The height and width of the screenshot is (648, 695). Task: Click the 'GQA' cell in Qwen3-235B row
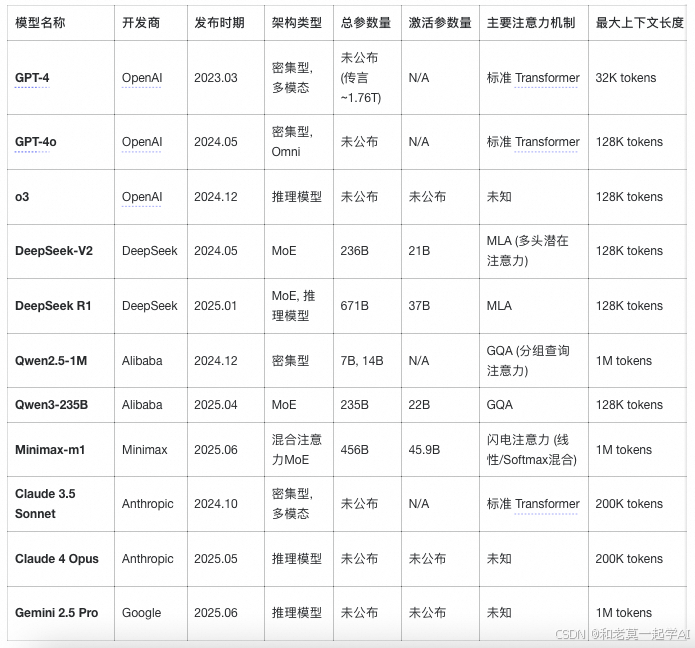click(534, 405)
